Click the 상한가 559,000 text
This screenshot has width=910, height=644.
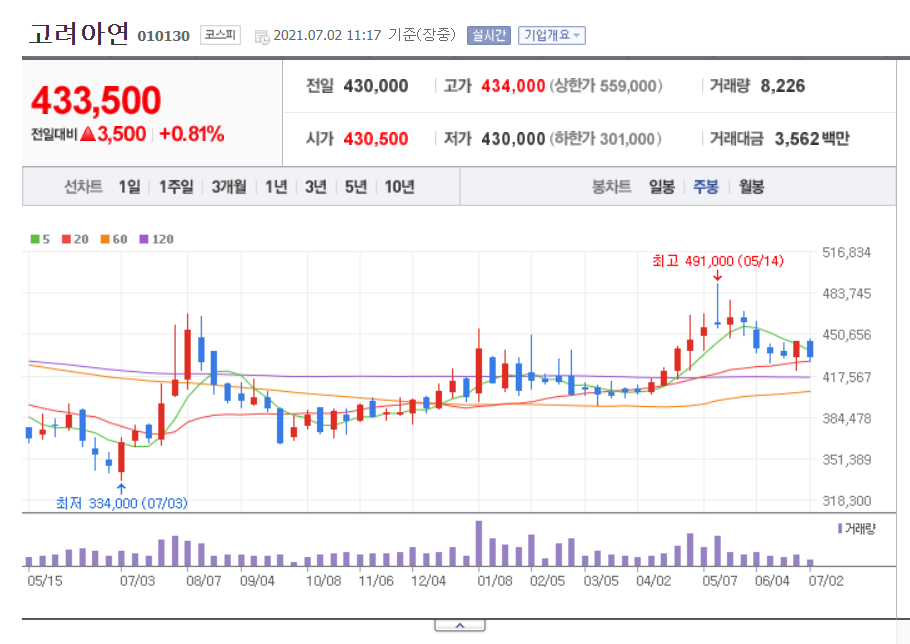[x=606, y=86]
